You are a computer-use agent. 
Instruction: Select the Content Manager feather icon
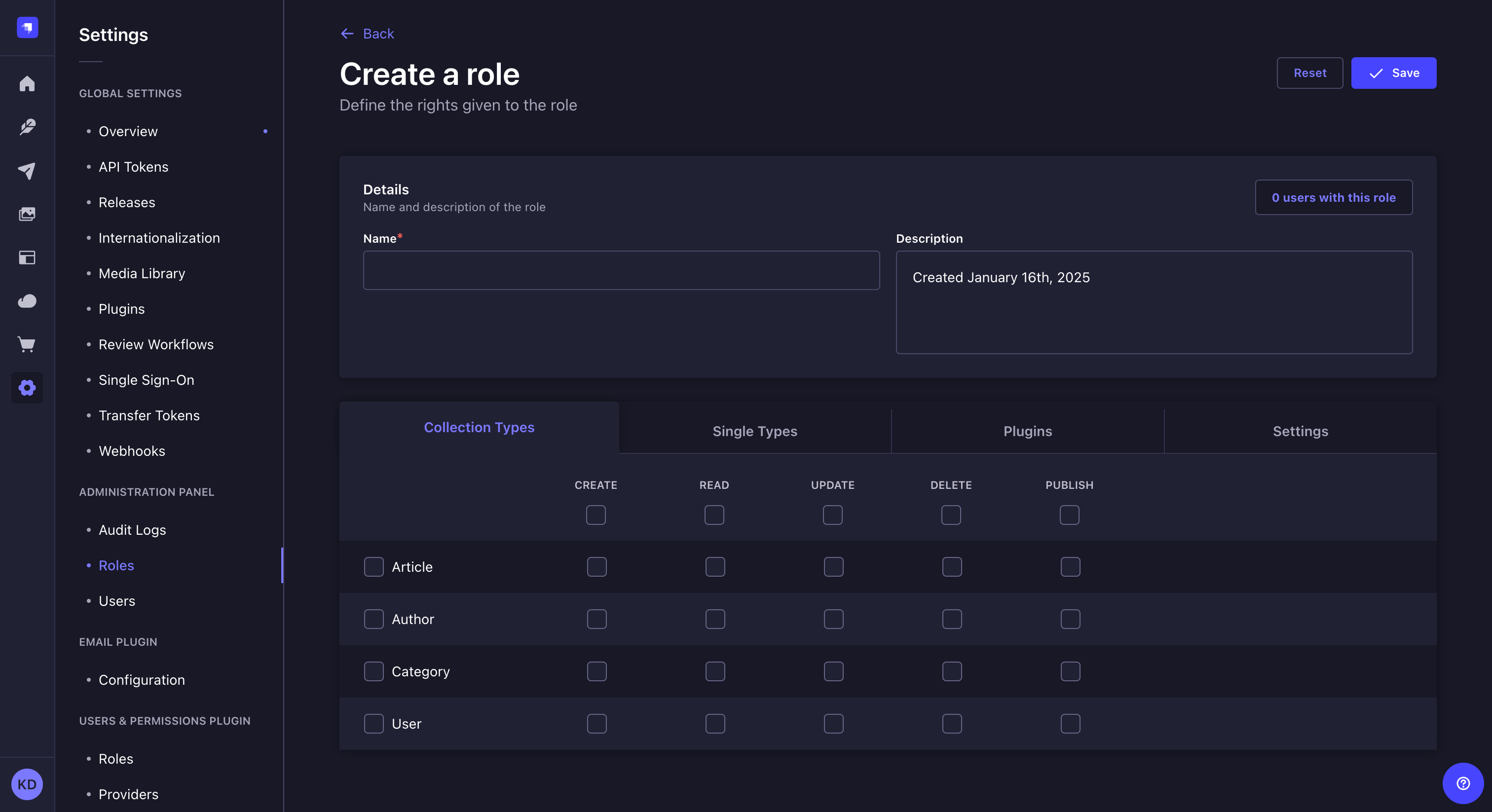click(27, 127)
